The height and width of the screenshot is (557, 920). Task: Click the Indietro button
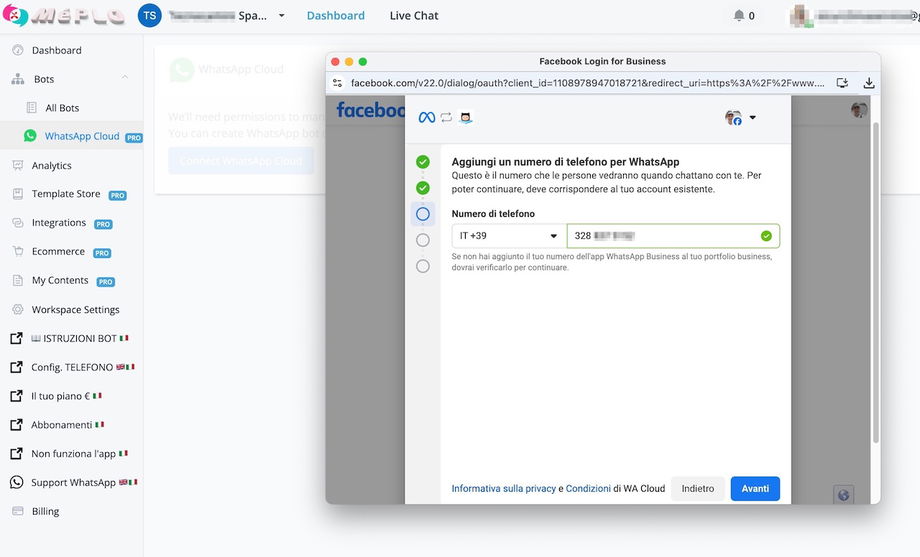click(698, 488)
